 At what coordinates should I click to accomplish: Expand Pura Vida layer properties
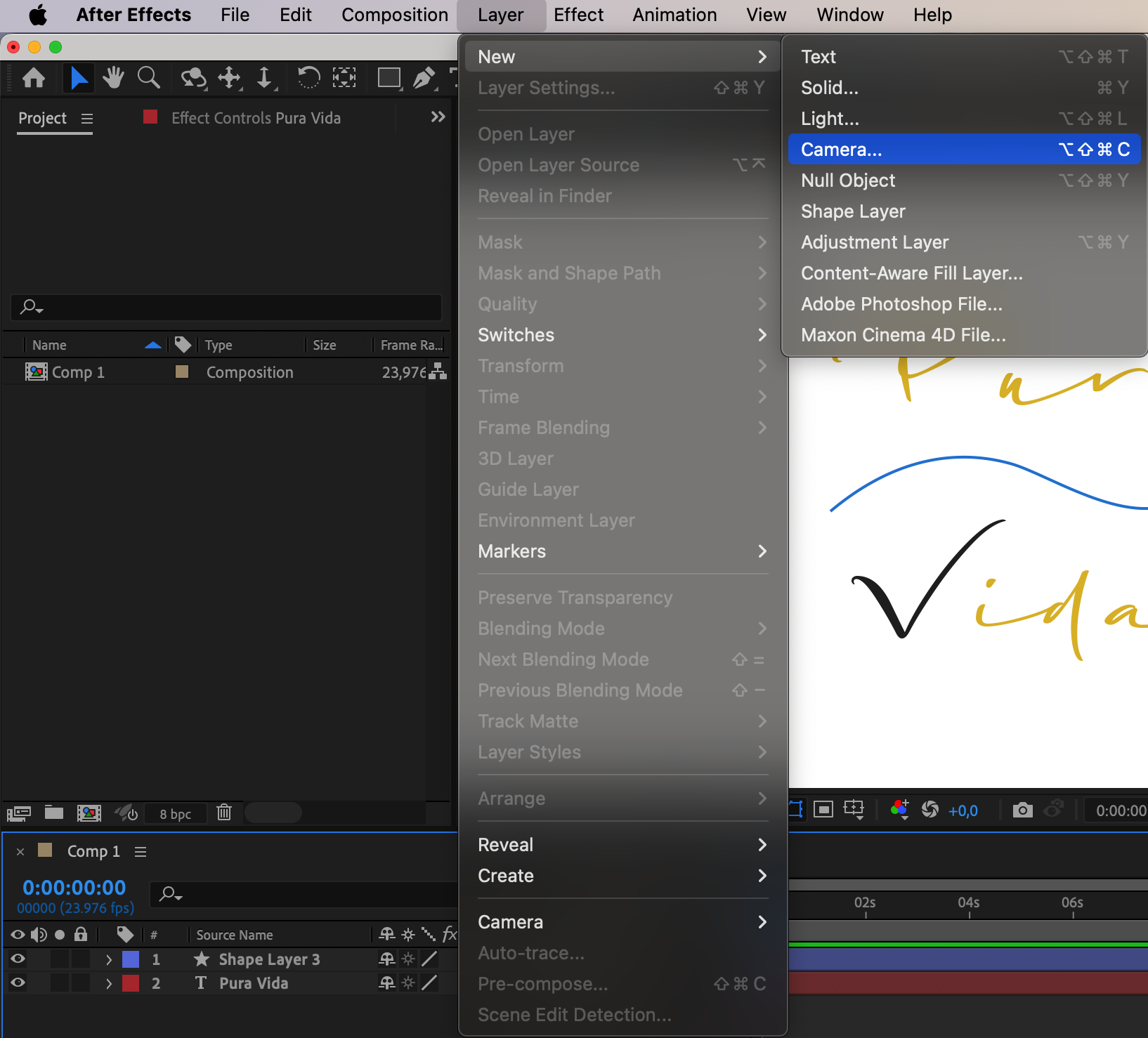tap(109, 983)
